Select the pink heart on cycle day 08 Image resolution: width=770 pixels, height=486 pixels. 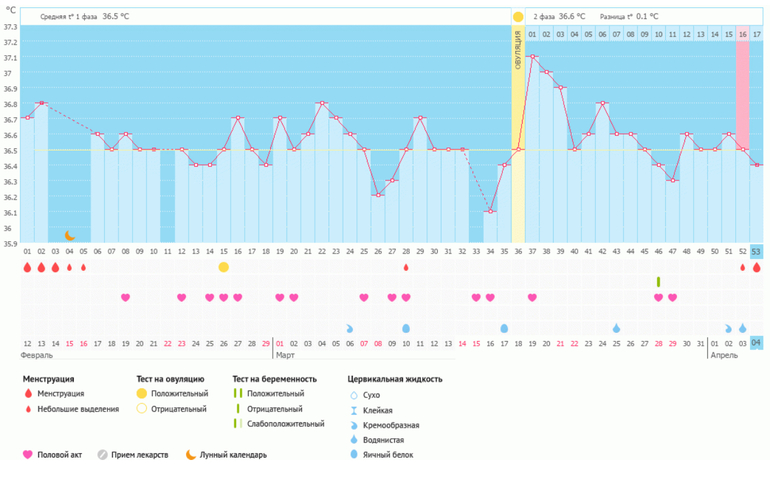click(126, 298)
